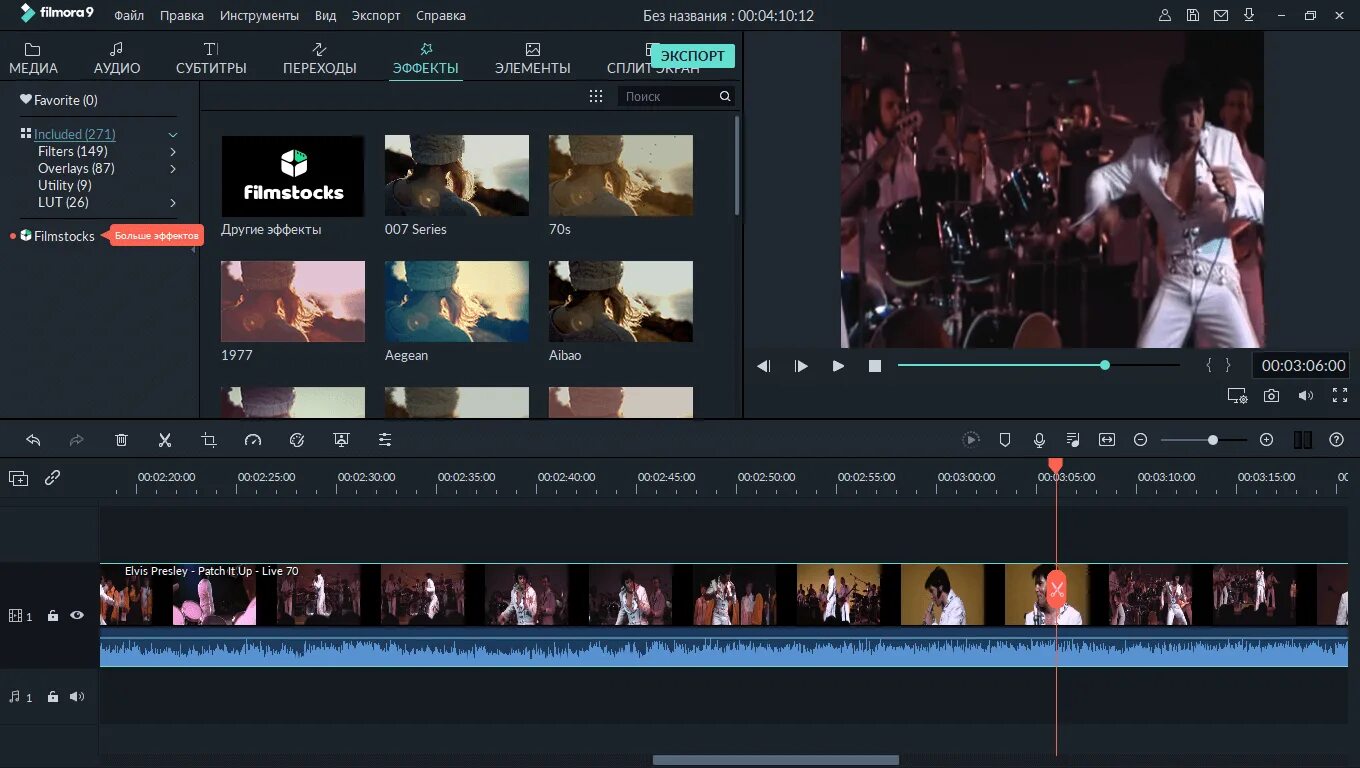Click the Больше эффектов tooltip button
1360x768 pixels.
pos(156,236)
